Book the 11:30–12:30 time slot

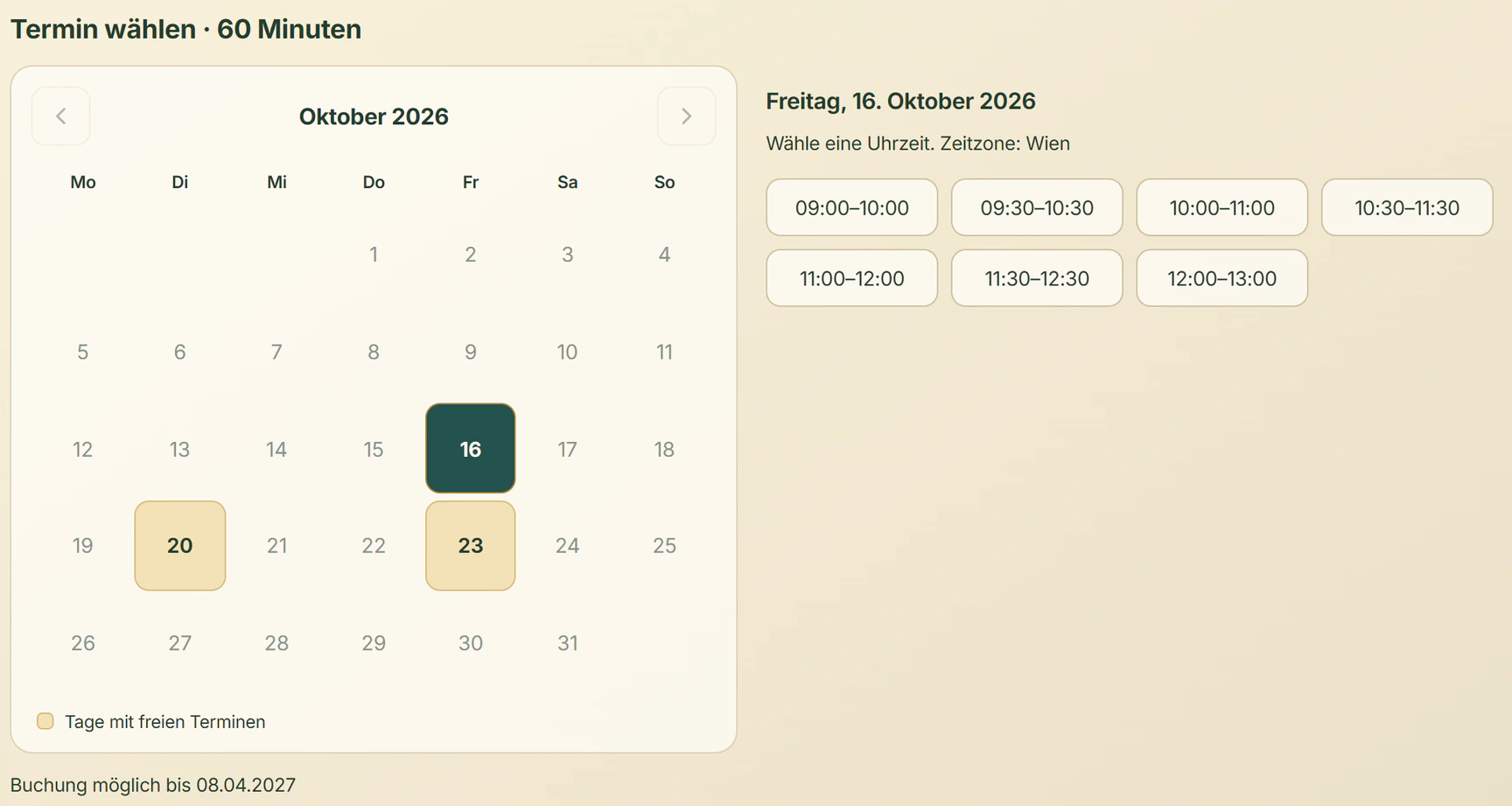(1037, 278)
